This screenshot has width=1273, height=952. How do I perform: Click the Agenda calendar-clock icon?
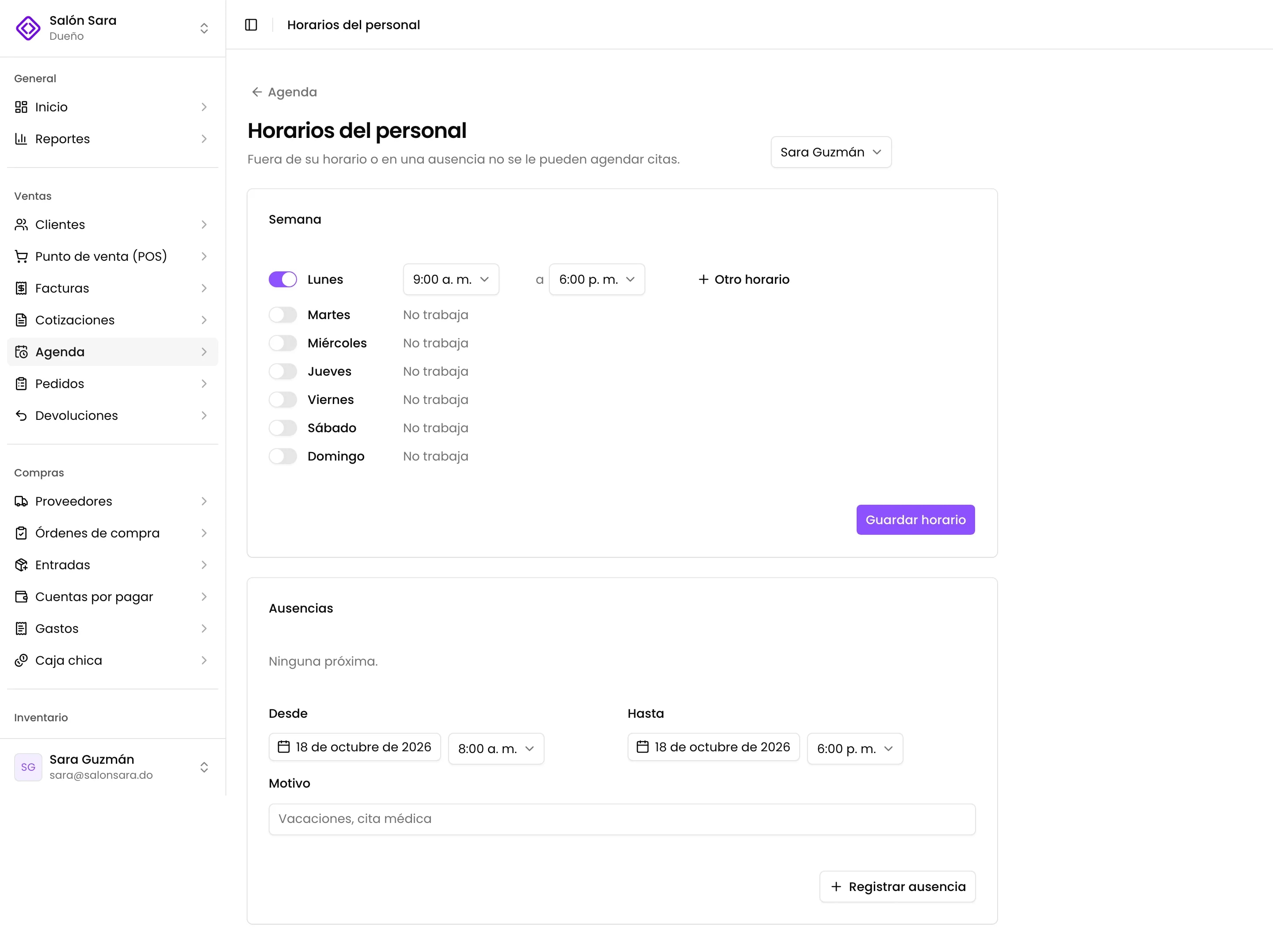[21, 352]
